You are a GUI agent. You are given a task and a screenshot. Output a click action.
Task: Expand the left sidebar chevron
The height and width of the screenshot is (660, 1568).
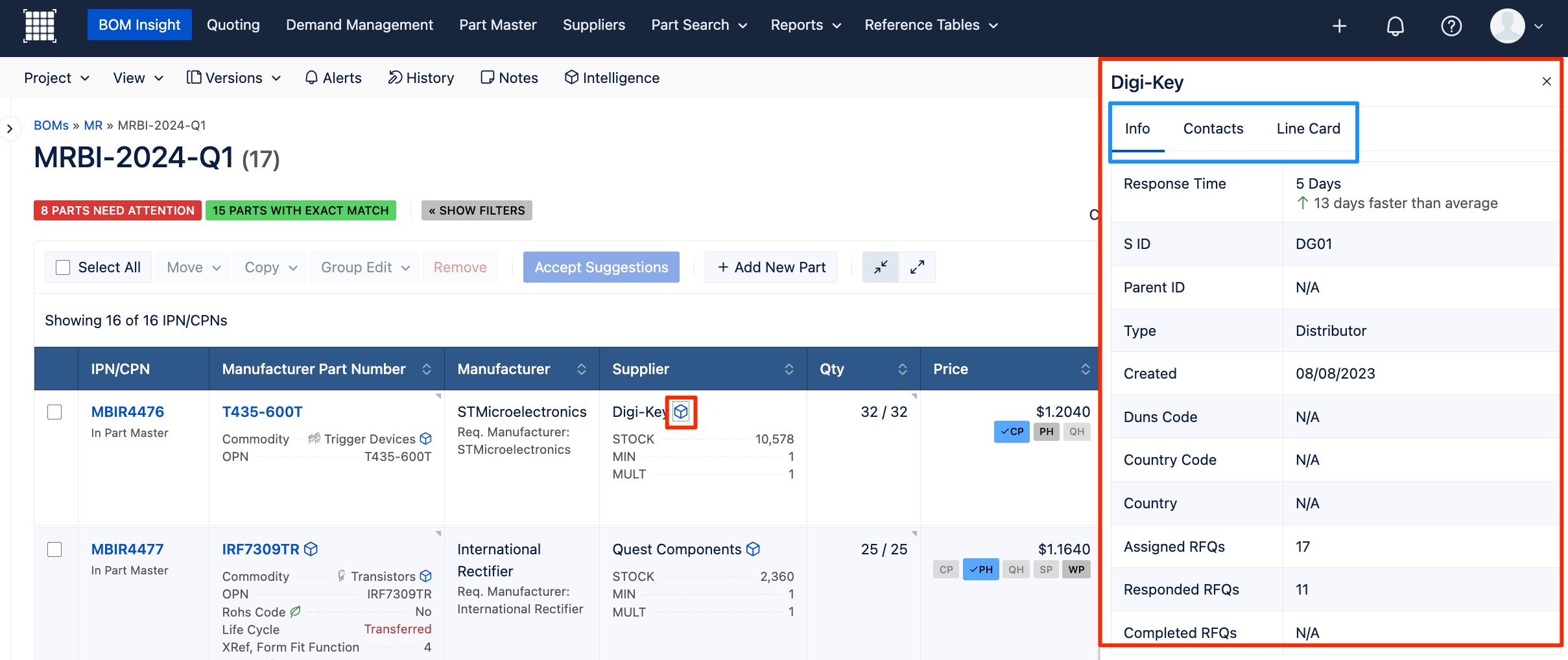point(9,128)
